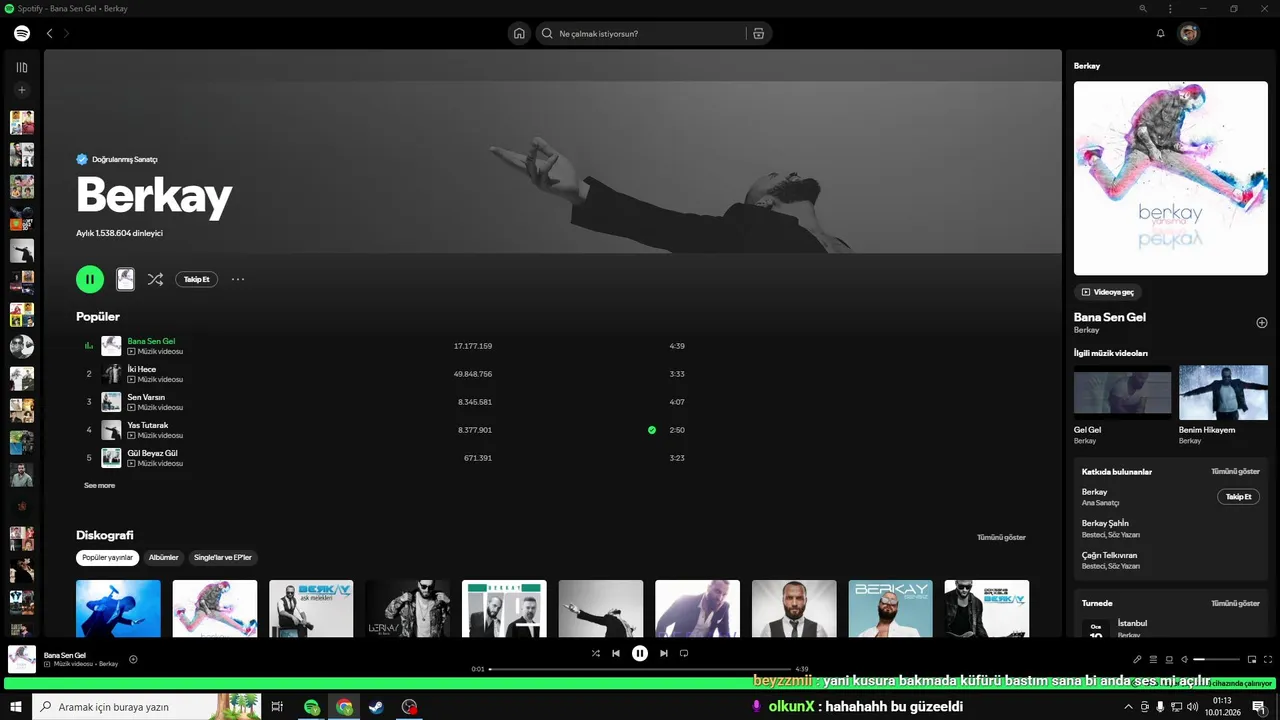Mute with the speaker volume icon
Image resolution: width=1280 pixels, height=720 pixels.
[x=1185, y=659]
